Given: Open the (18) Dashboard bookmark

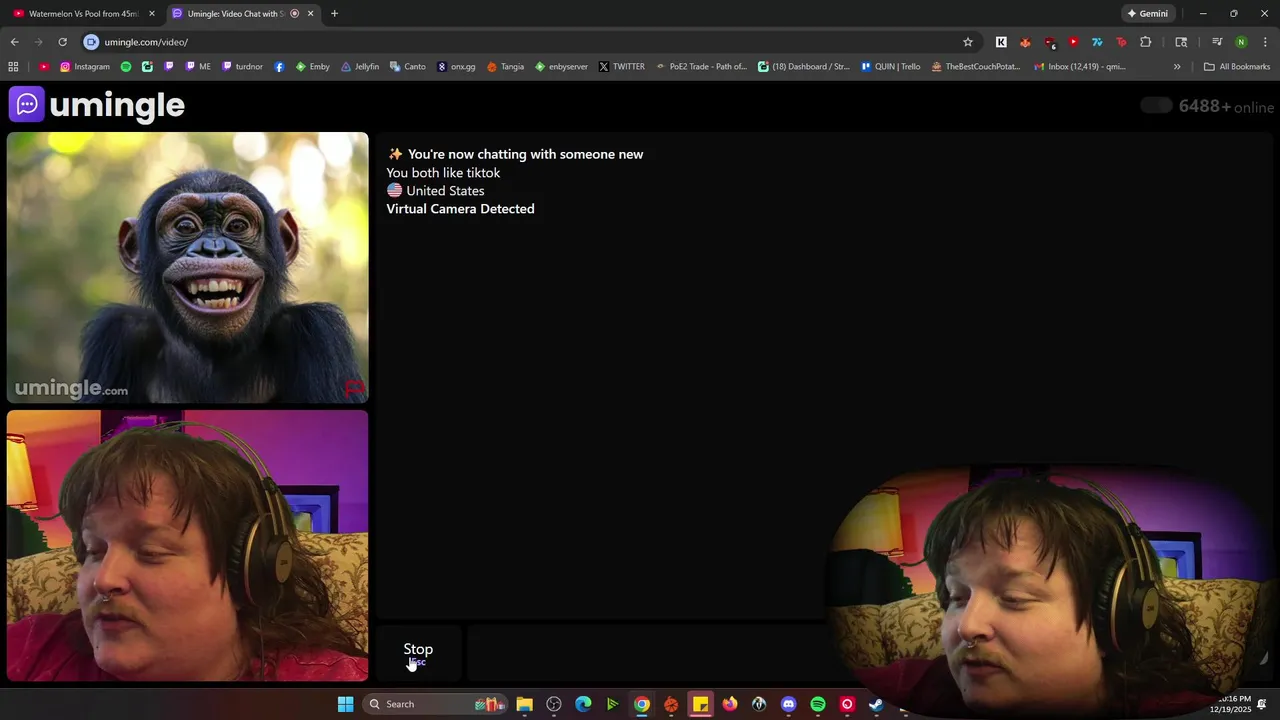Looking at the screenshot, I should (x=804, y=67).
